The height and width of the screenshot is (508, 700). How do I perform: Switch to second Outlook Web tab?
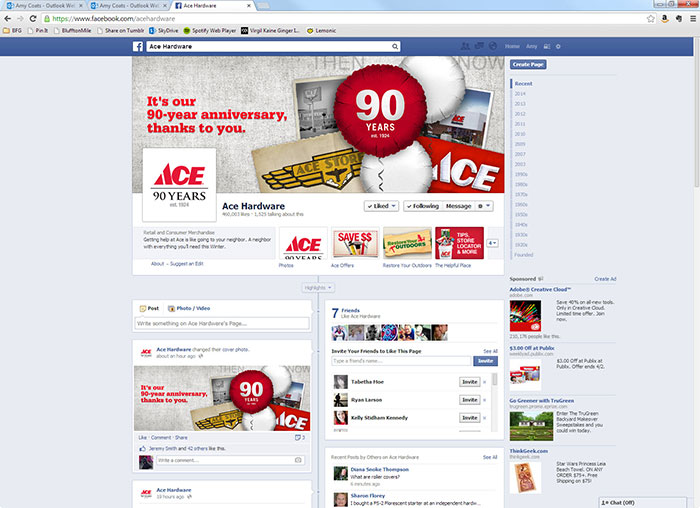[x=128, y=6]
